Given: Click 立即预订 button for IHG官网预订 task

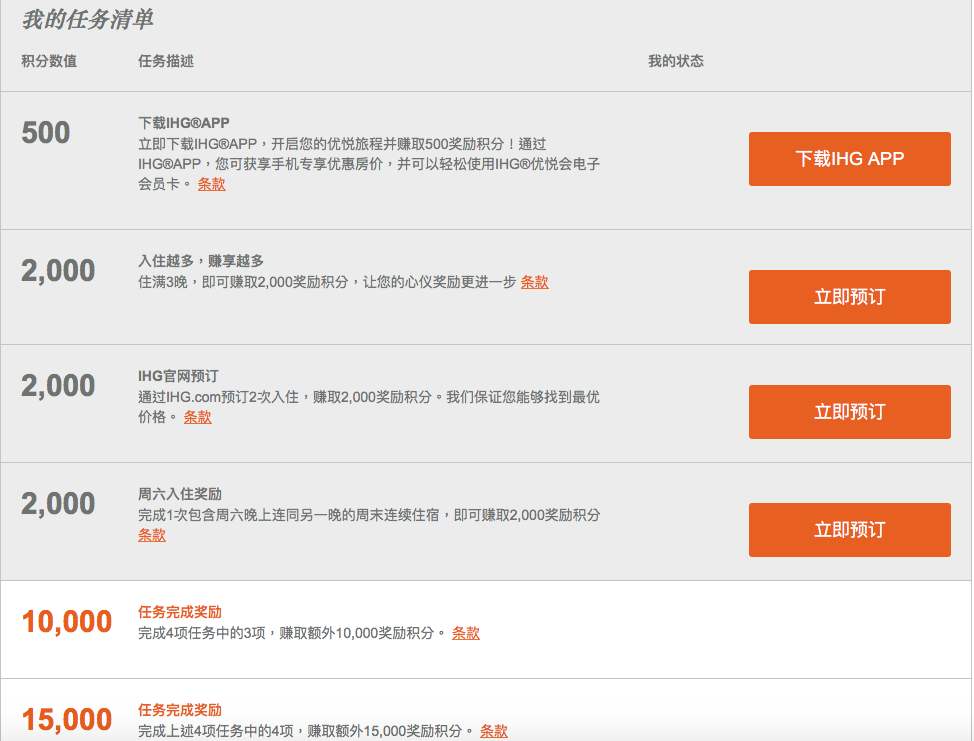Looking at the screenshot, I should click(849, 412).
